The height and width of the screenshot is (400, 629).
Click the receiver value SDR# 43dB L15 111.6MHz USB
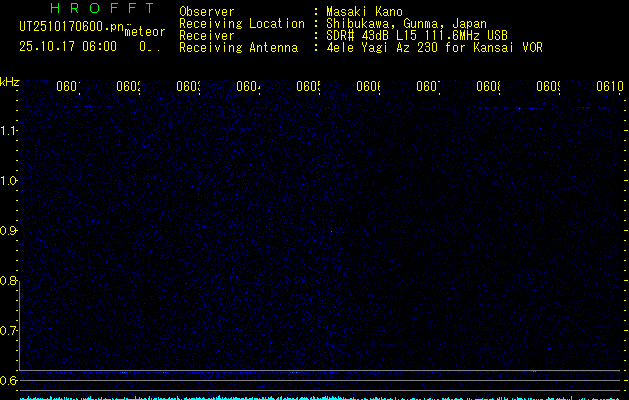(x=417, y=36)
